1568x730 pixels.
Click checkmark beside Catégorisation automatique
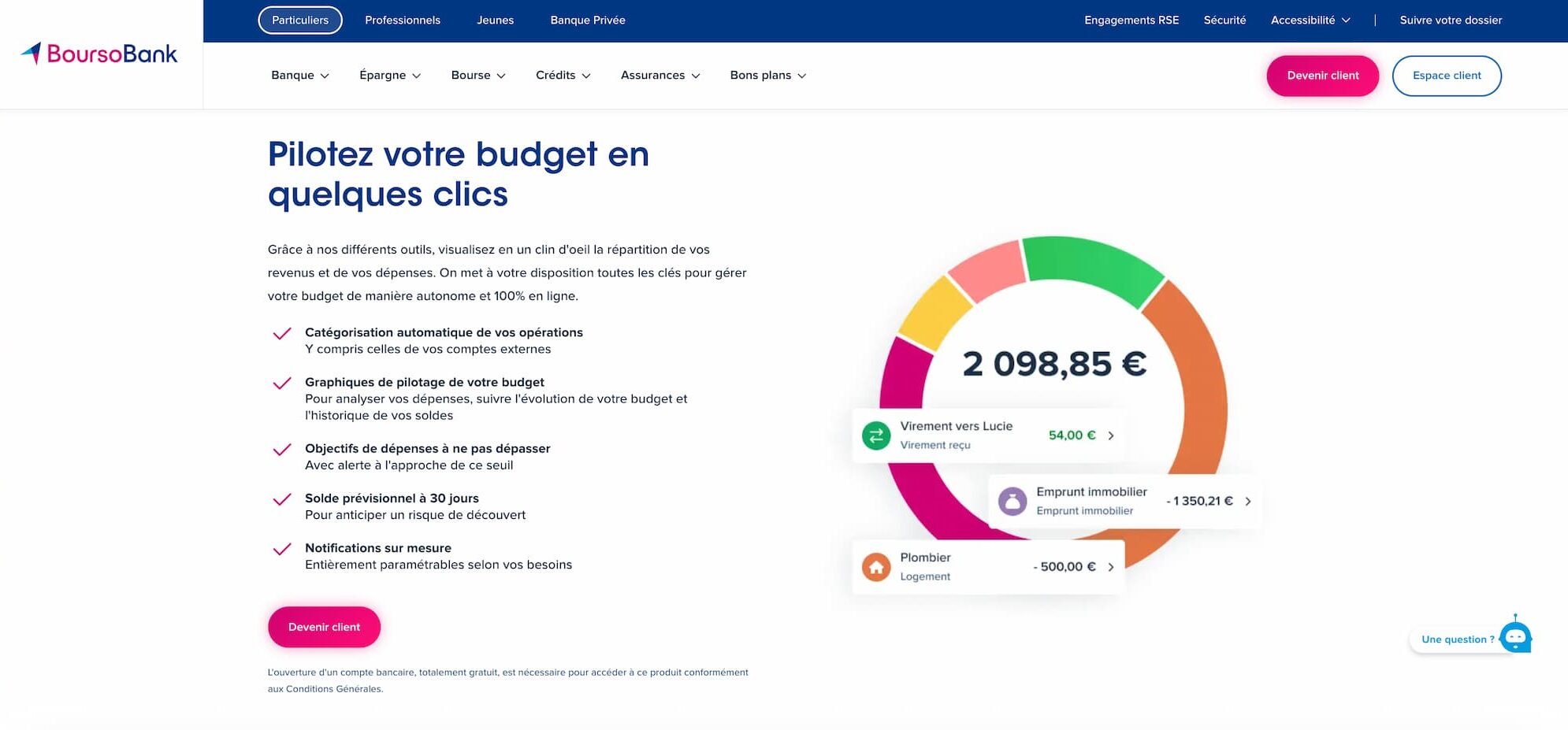[x=282, y=334]
